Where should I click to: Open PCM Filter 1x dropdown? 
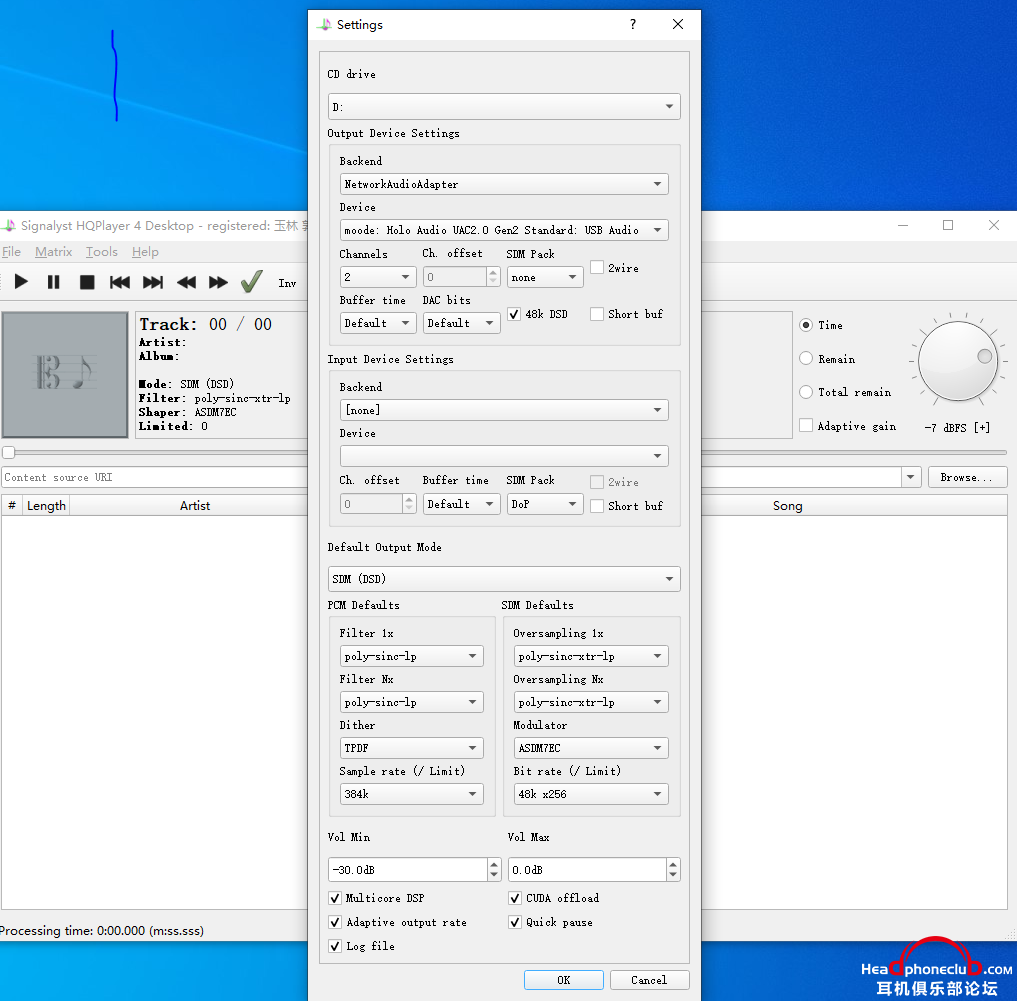[x=411, y=656]
